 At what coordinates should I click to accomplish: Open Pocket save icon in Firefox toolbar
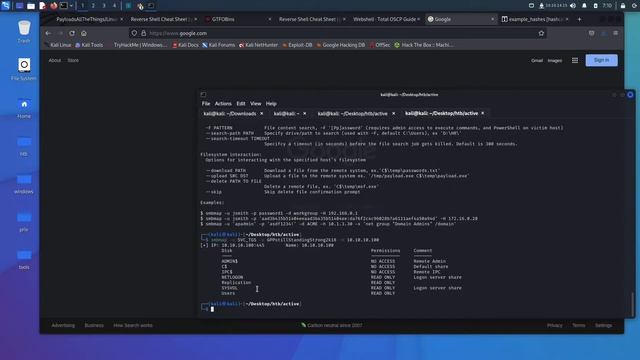591,33
